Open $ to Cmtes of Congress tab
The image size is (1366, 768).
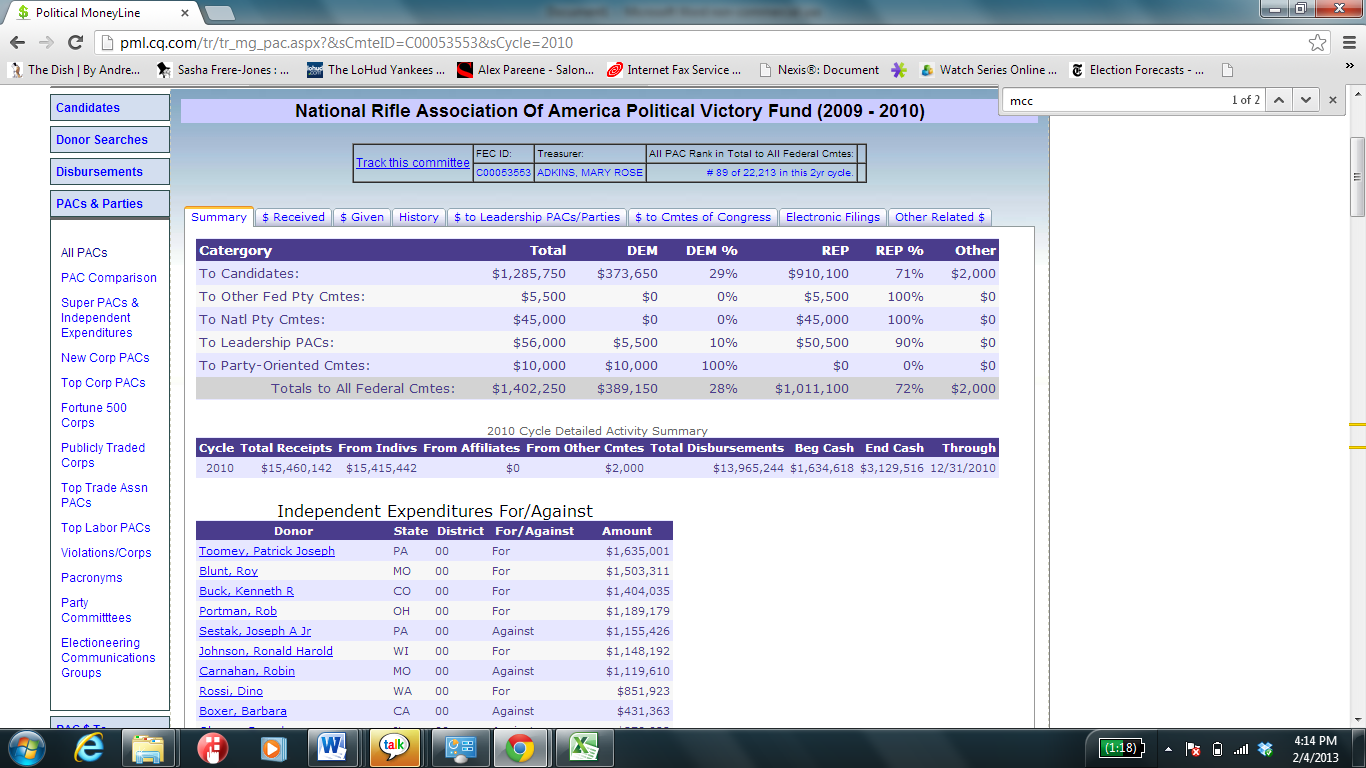point(703,217)
